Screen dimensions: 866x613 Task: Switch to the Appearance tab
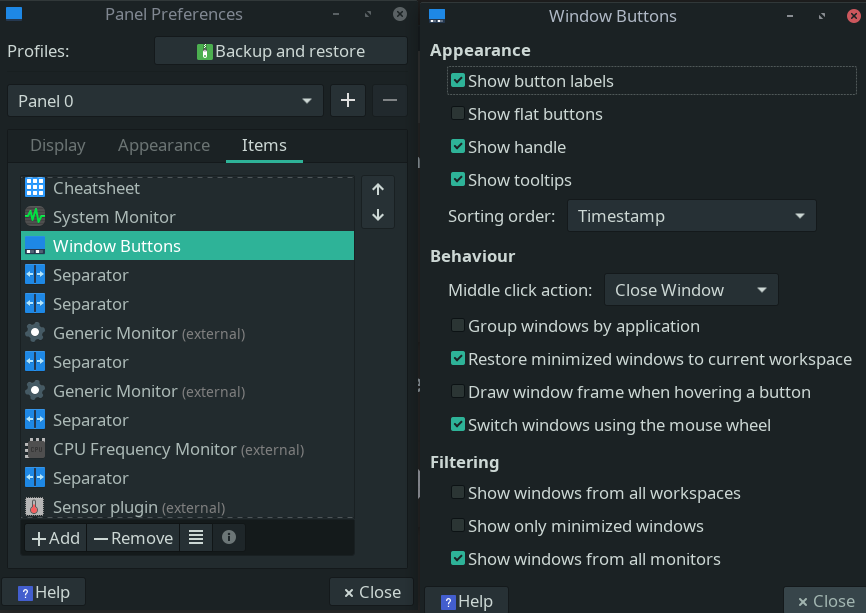pyautogui.click(x=164, y=146)
